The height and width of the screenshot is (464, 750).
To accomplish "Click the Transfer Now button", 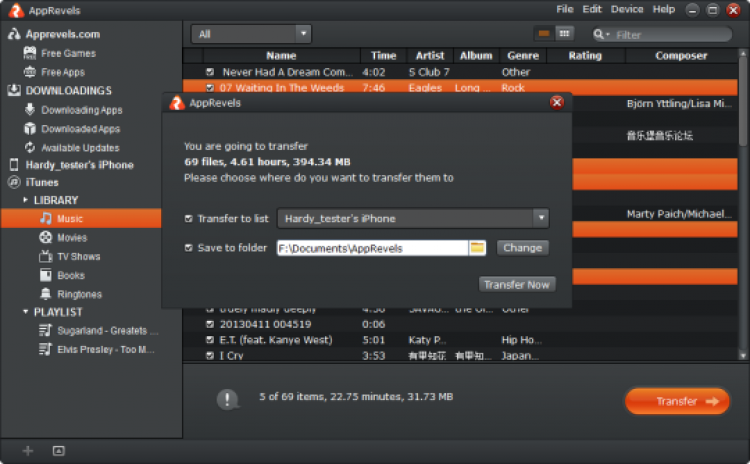I will coord(517,285).
